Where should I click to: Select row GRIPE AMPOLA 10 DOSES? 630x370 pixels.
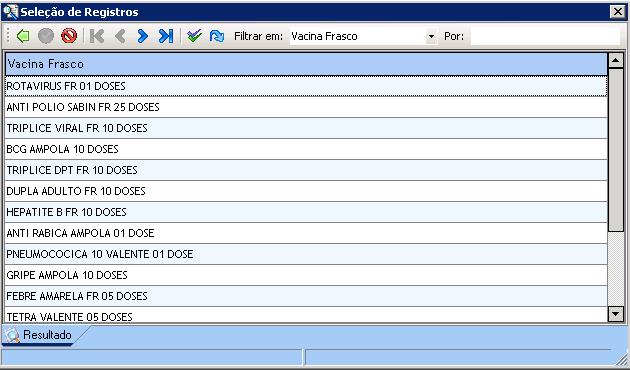pyautogui.click(x=306, y=275)
